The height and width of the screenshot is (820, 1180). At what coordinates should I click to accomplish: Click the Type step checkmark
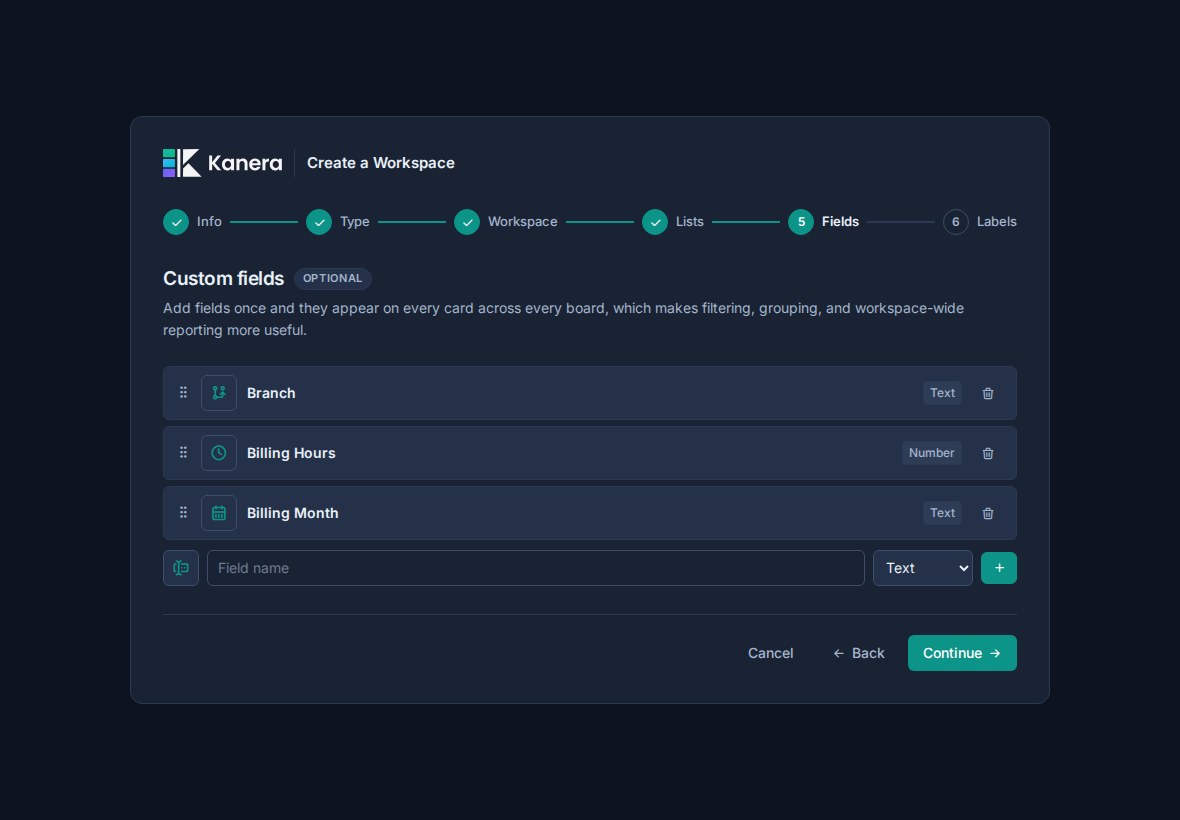point(319,222)
